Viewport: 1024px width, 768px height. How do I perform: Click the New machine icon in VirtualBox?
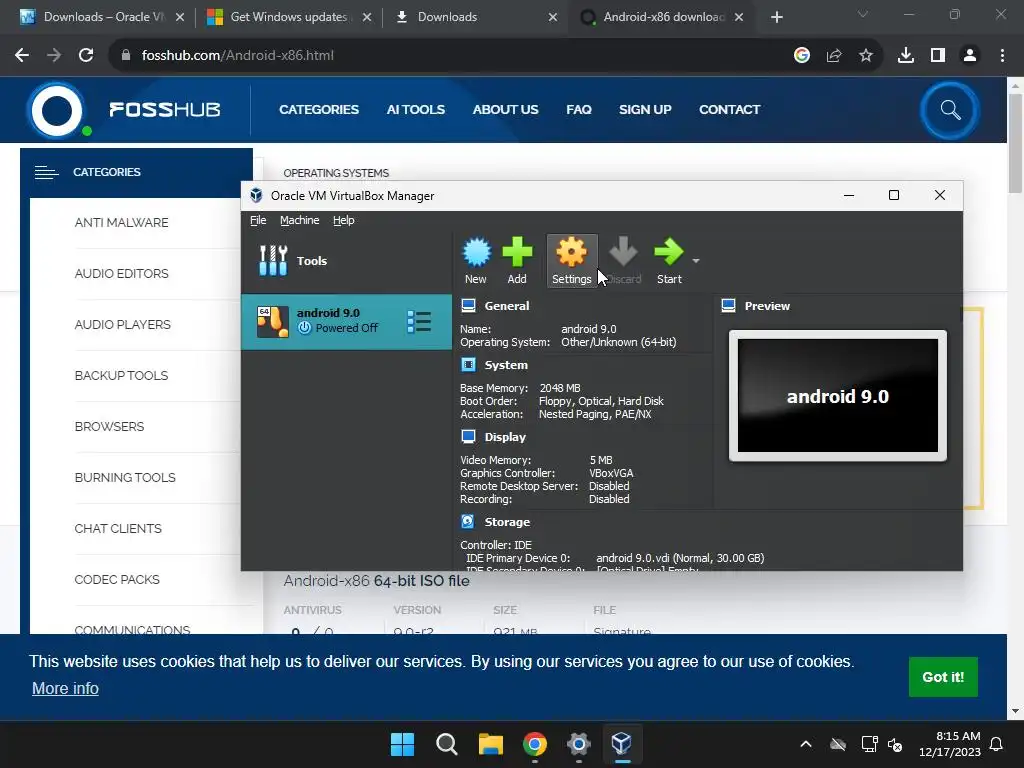point(476,260)
